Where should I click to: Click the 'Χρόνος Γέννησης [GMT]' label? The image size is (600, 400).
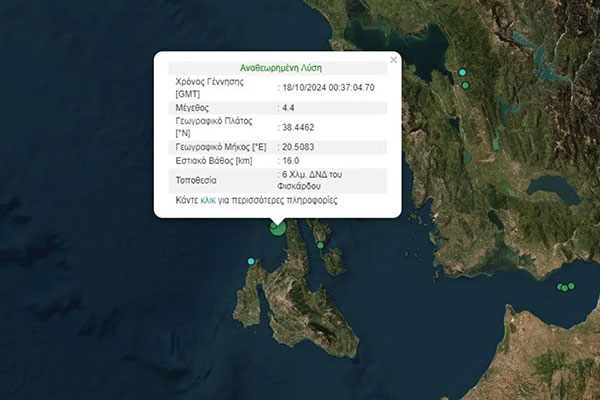point(212,87)
